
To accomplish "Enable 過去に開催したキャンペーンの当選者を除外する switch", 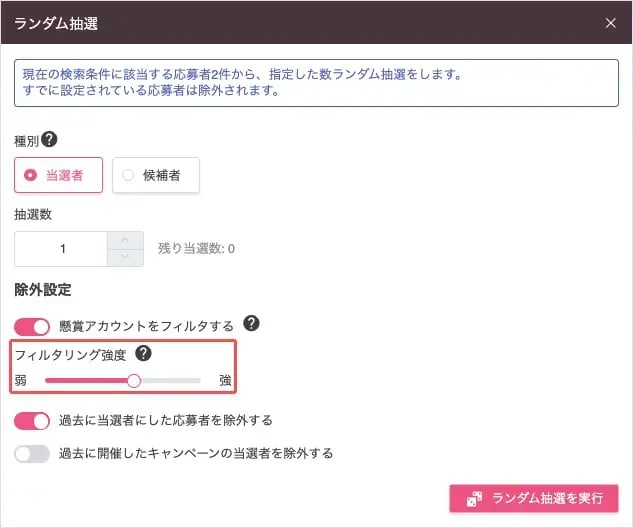I will click(x=32, y=454).
